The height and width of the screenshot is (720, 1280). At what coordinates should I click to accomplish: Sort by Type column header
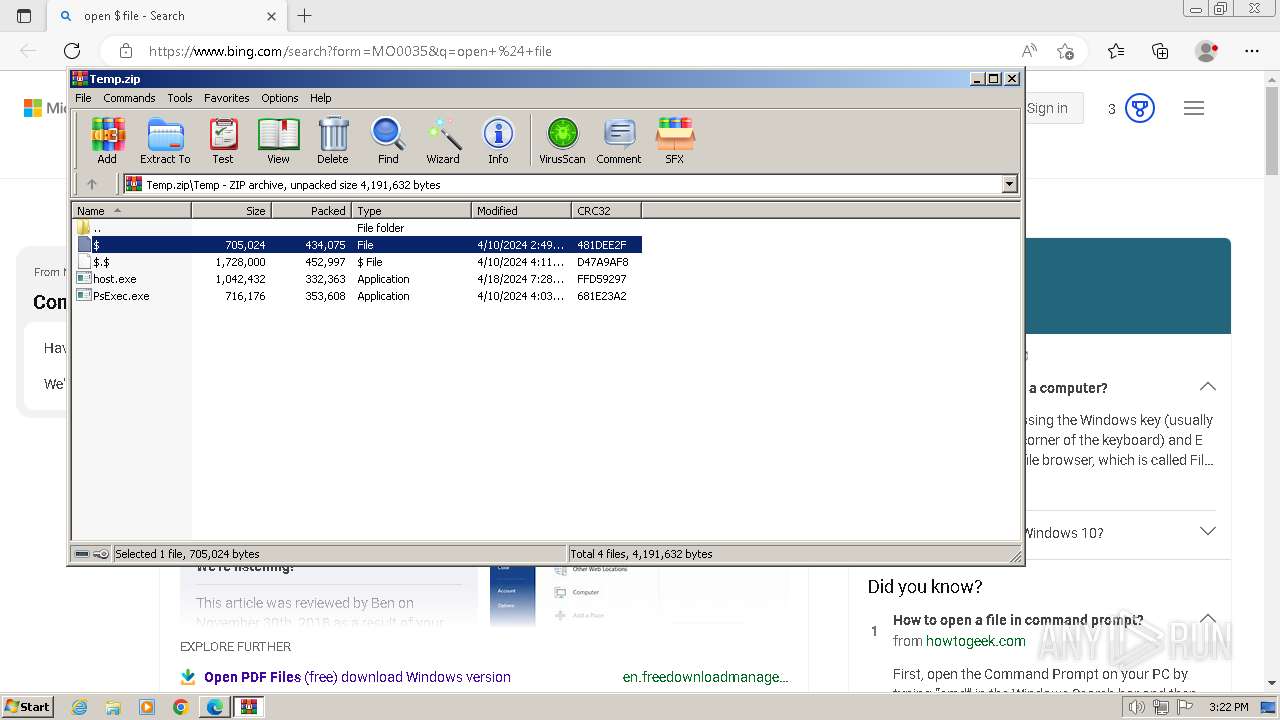point(411,210)
